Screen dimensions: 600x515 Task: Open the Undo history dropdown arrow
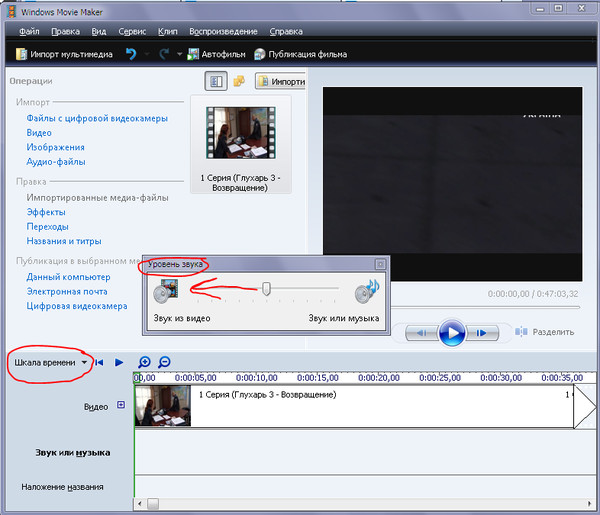[147, 54]
